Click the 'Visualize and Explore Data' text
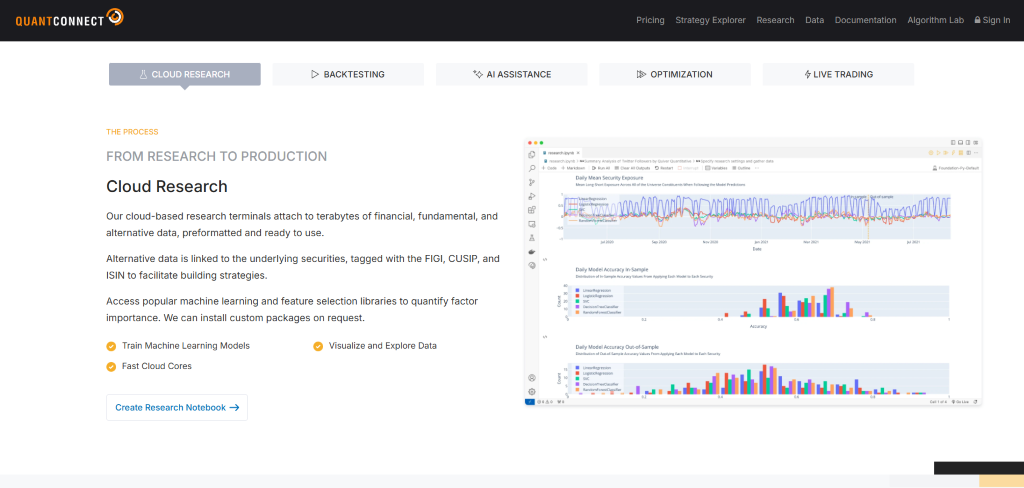The image size is (1024, 488). click(383, 346)
